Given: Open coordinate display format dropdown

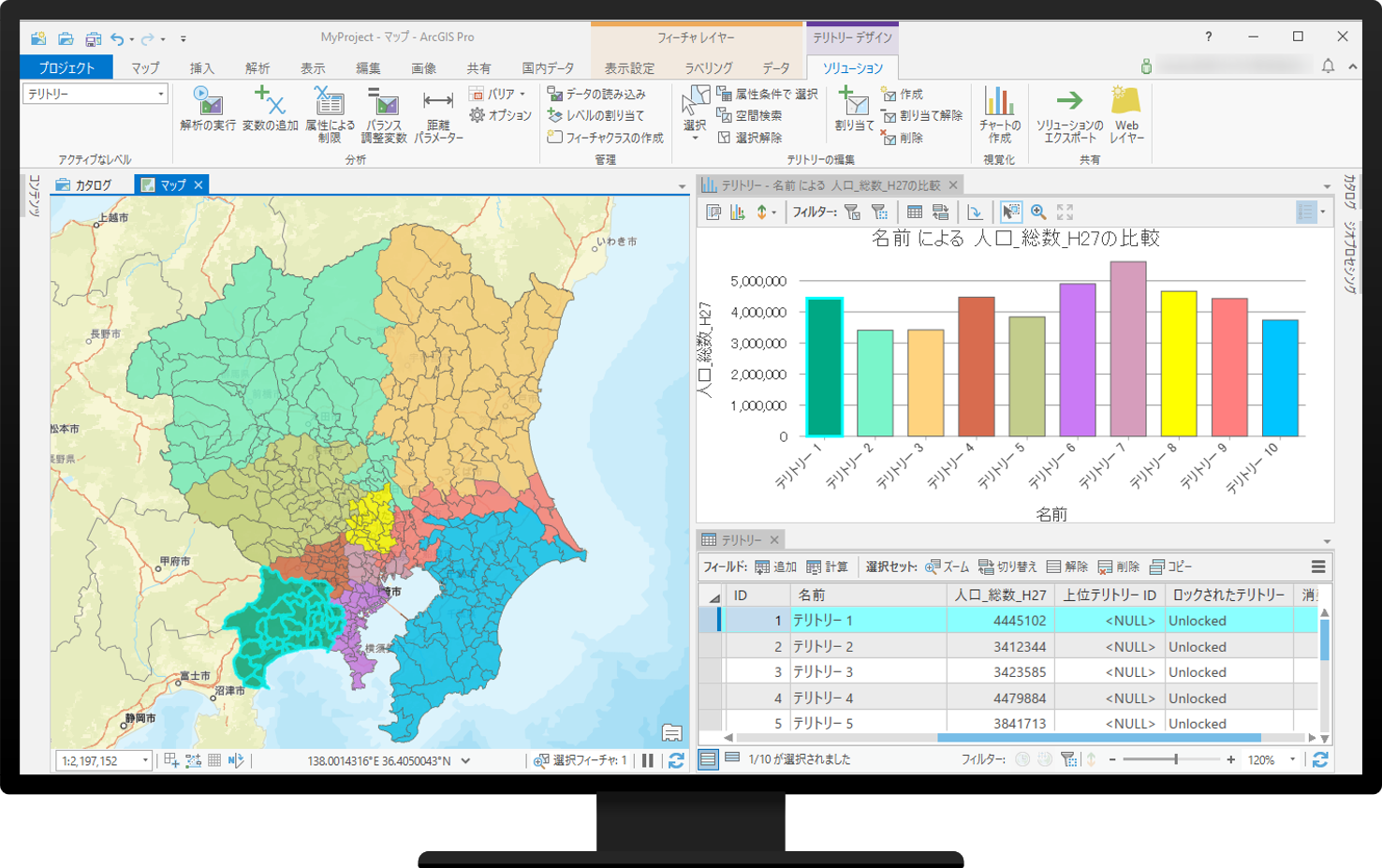Looking at the screenshot, I should click(465, 760).
